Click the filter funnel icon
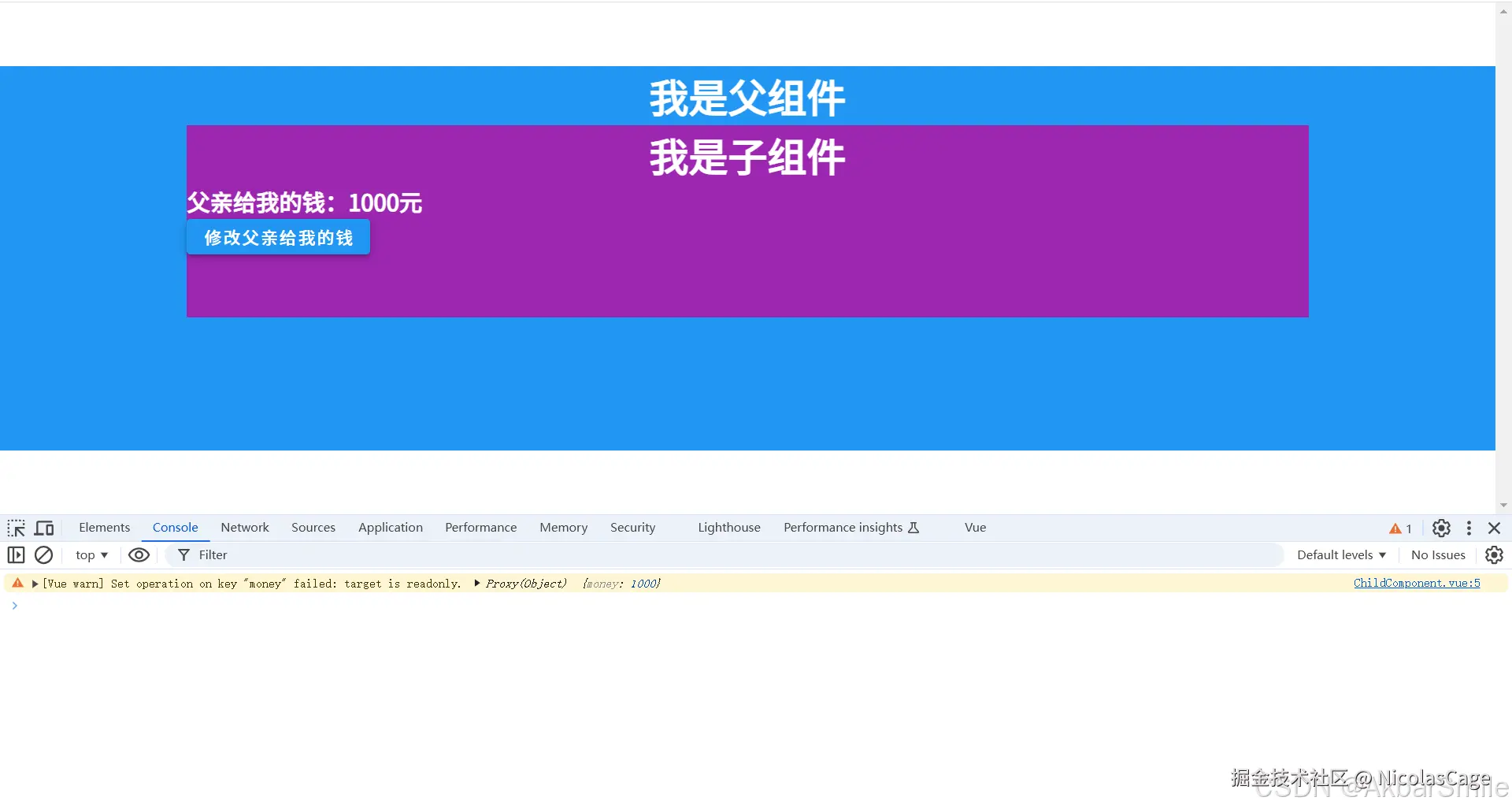The image size is (1512, 812). [x=182, y=555]
